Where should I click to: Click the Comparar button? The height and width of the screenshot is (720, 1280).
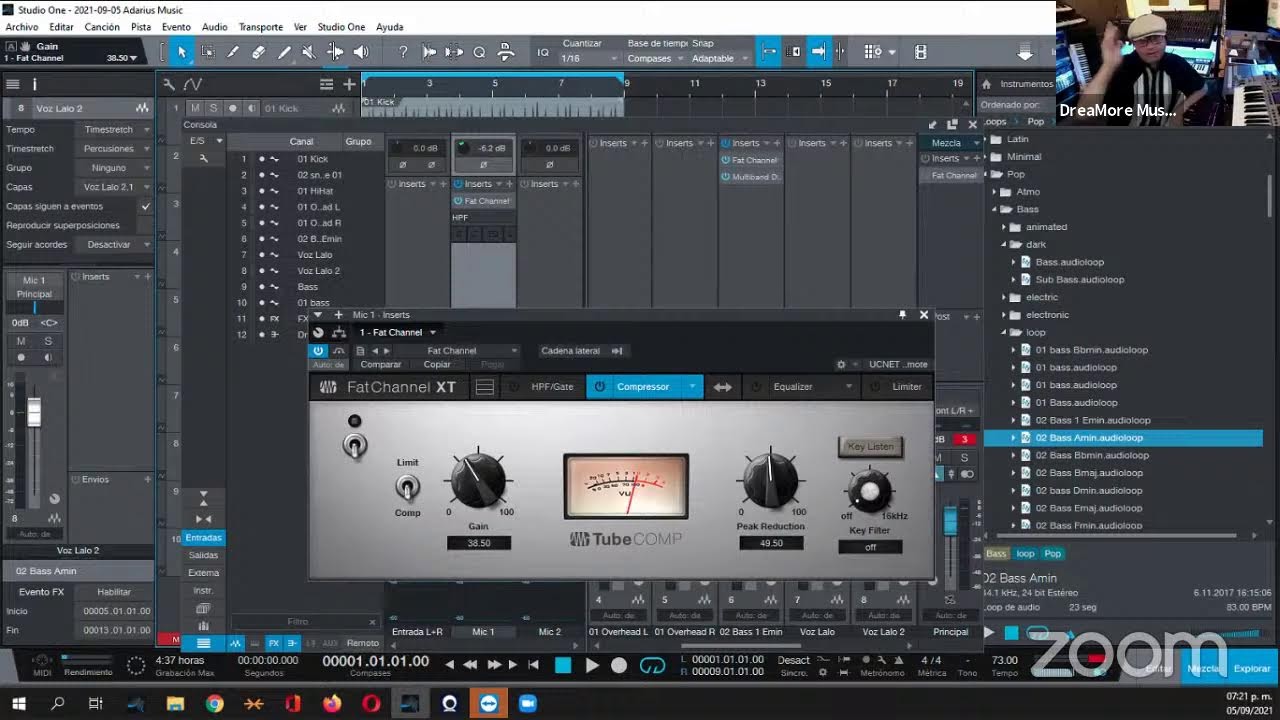click(x=381, y=365)
